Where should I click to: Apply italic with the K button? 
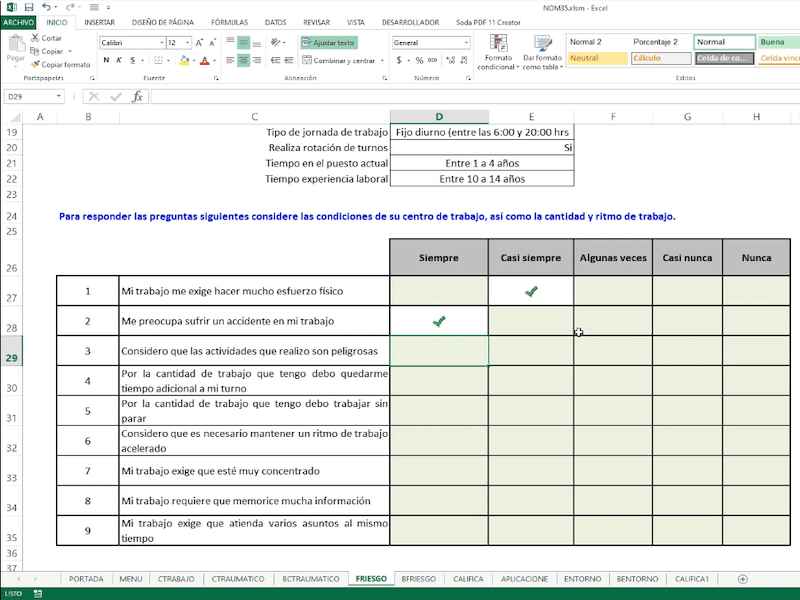click(x=119, y=60)
